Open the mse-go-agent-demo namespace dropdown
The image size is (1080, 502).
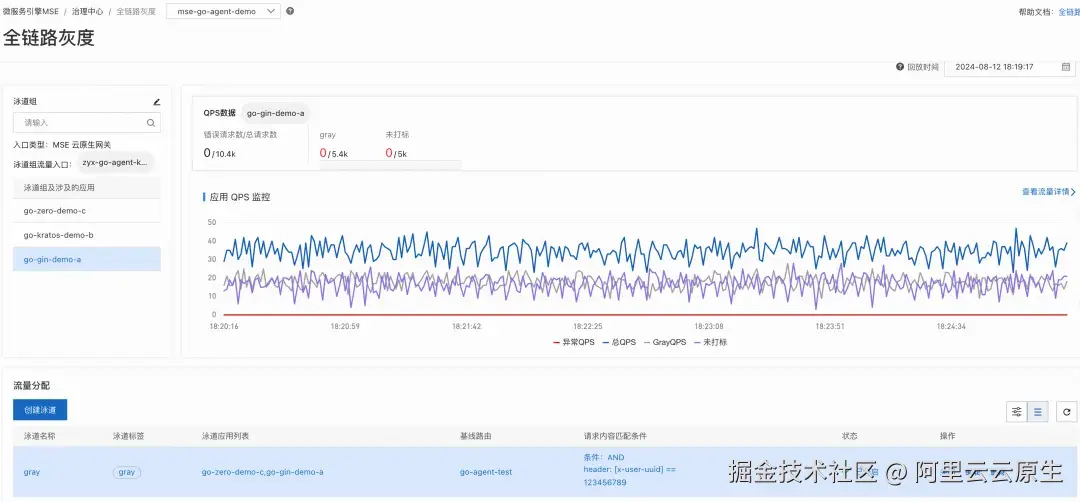tap(223, 11)
